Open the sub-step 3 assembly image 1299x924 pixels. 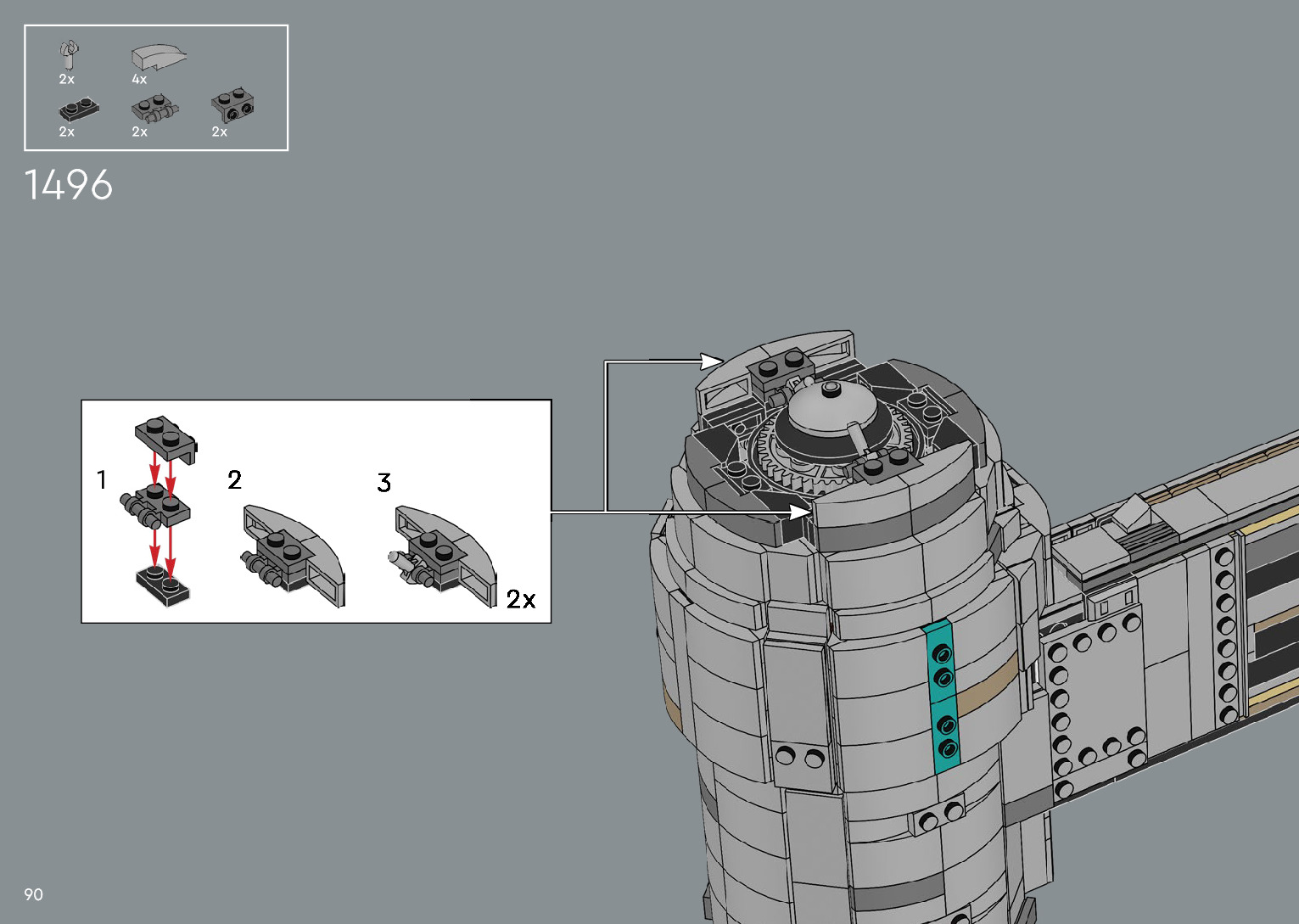pos(444,556)
